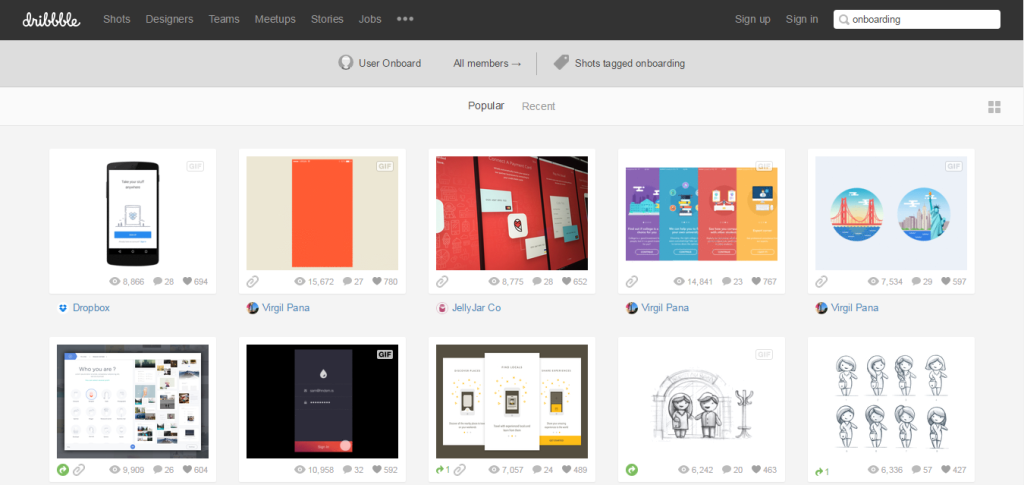The height and width of the screenshot is (485, 1024).
Task: Select the Popular tab
Action: (x=486, y=106)
